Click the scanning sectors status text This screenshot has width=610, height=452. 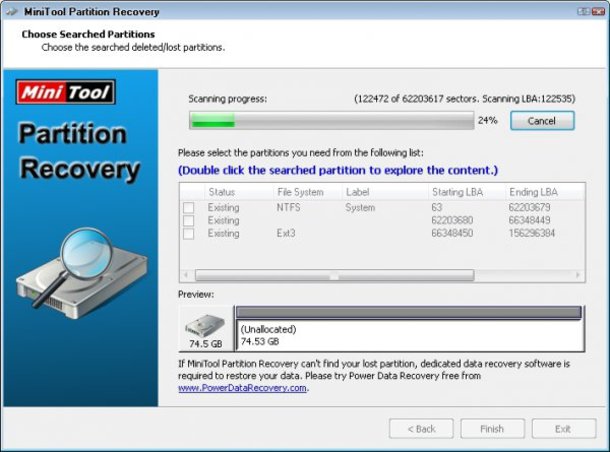click(x=465, y=99)
